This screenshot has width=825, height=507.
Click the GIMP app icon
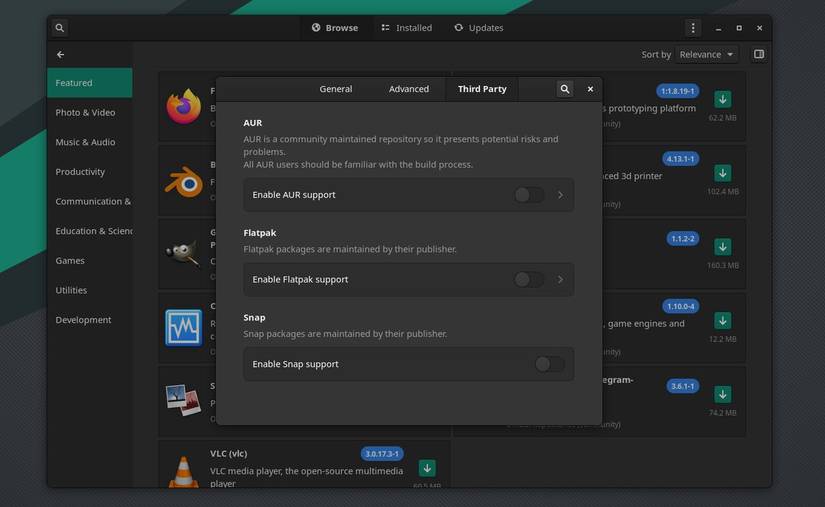pyautogui.click(x=183, y=254)
